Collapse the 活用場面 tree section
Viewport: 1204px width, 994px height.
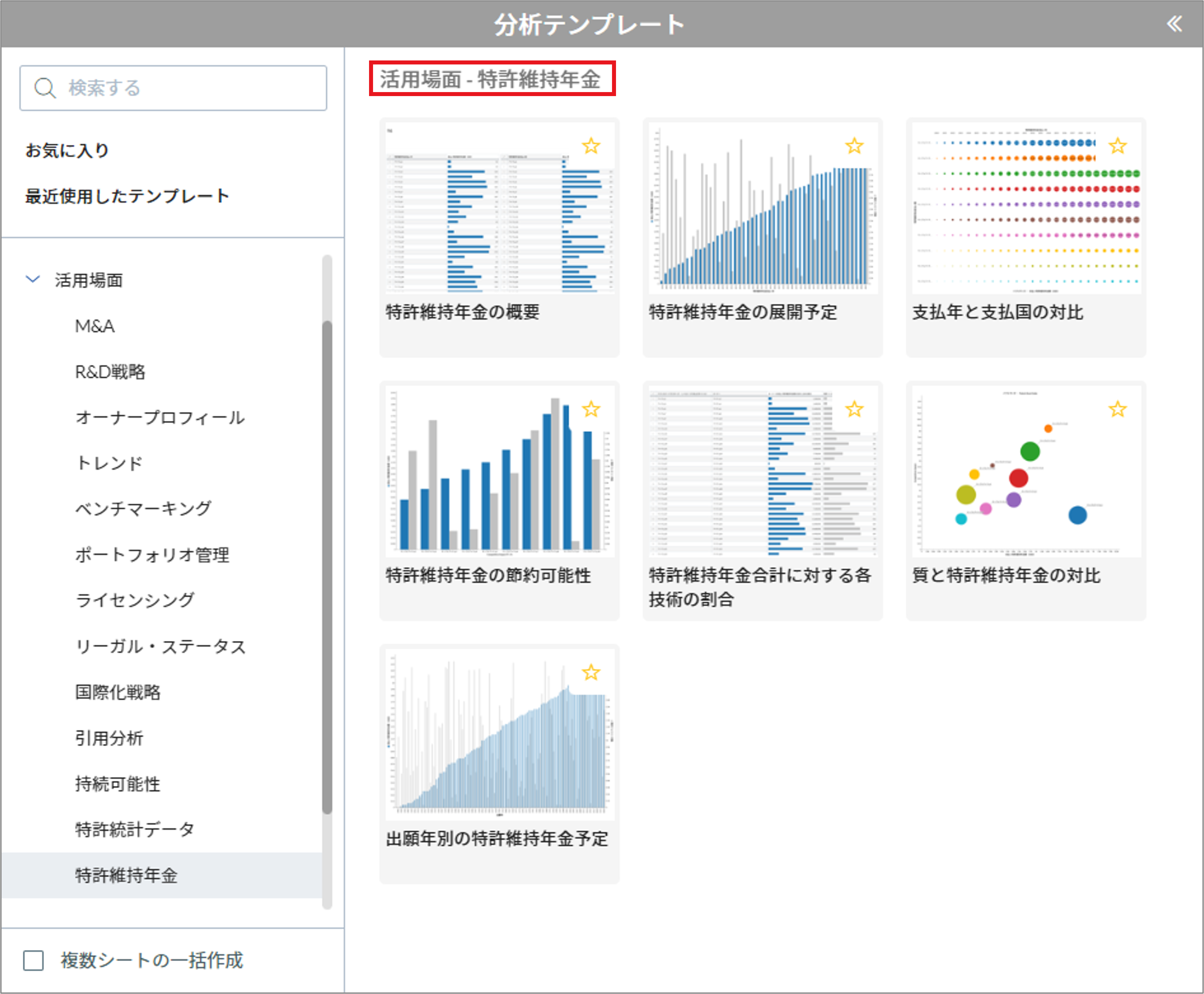(x=33, y=279)
